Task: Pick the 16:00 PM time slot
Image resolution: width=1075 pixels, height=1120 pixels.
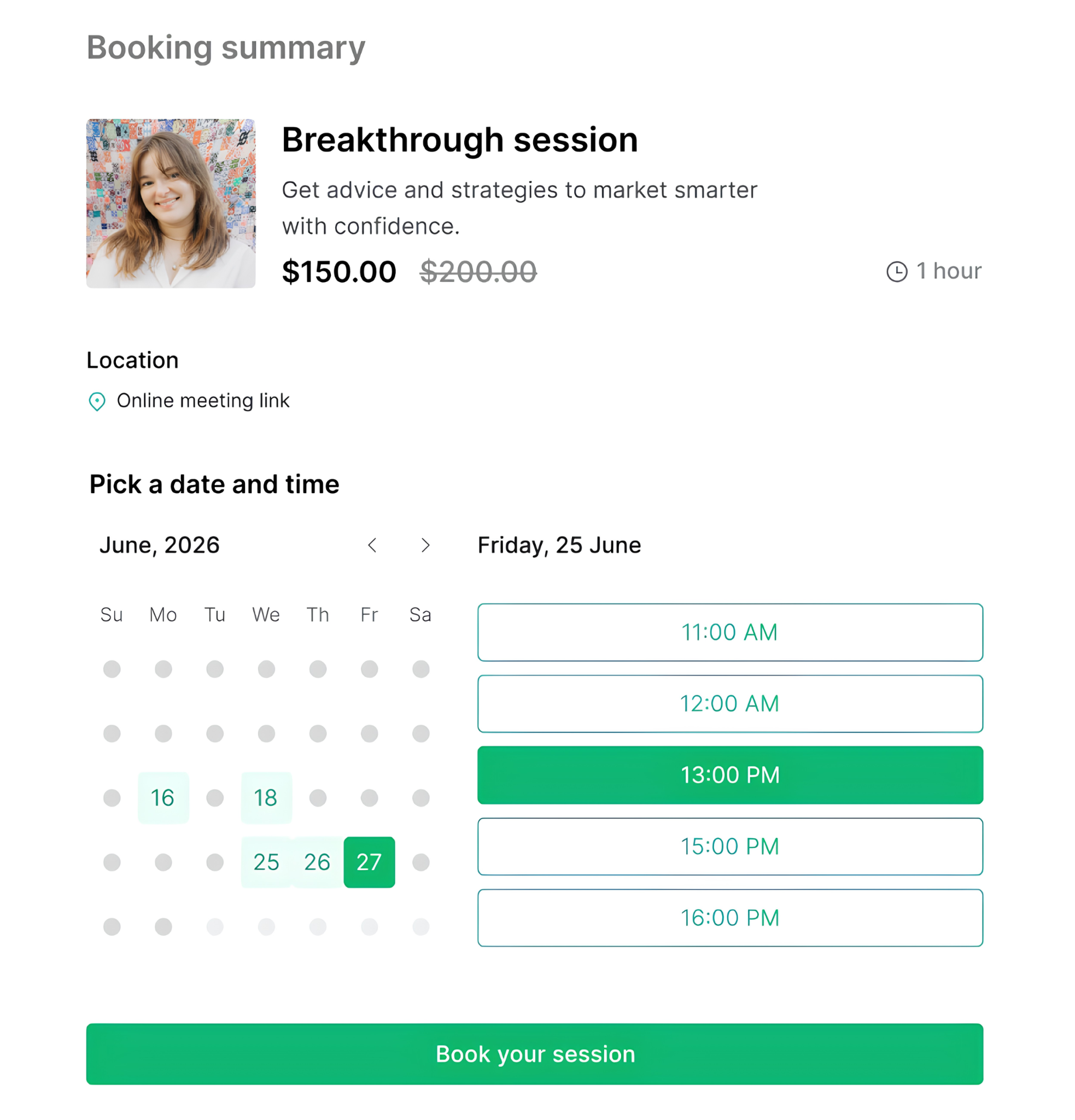Action: (x=731, y=918)
